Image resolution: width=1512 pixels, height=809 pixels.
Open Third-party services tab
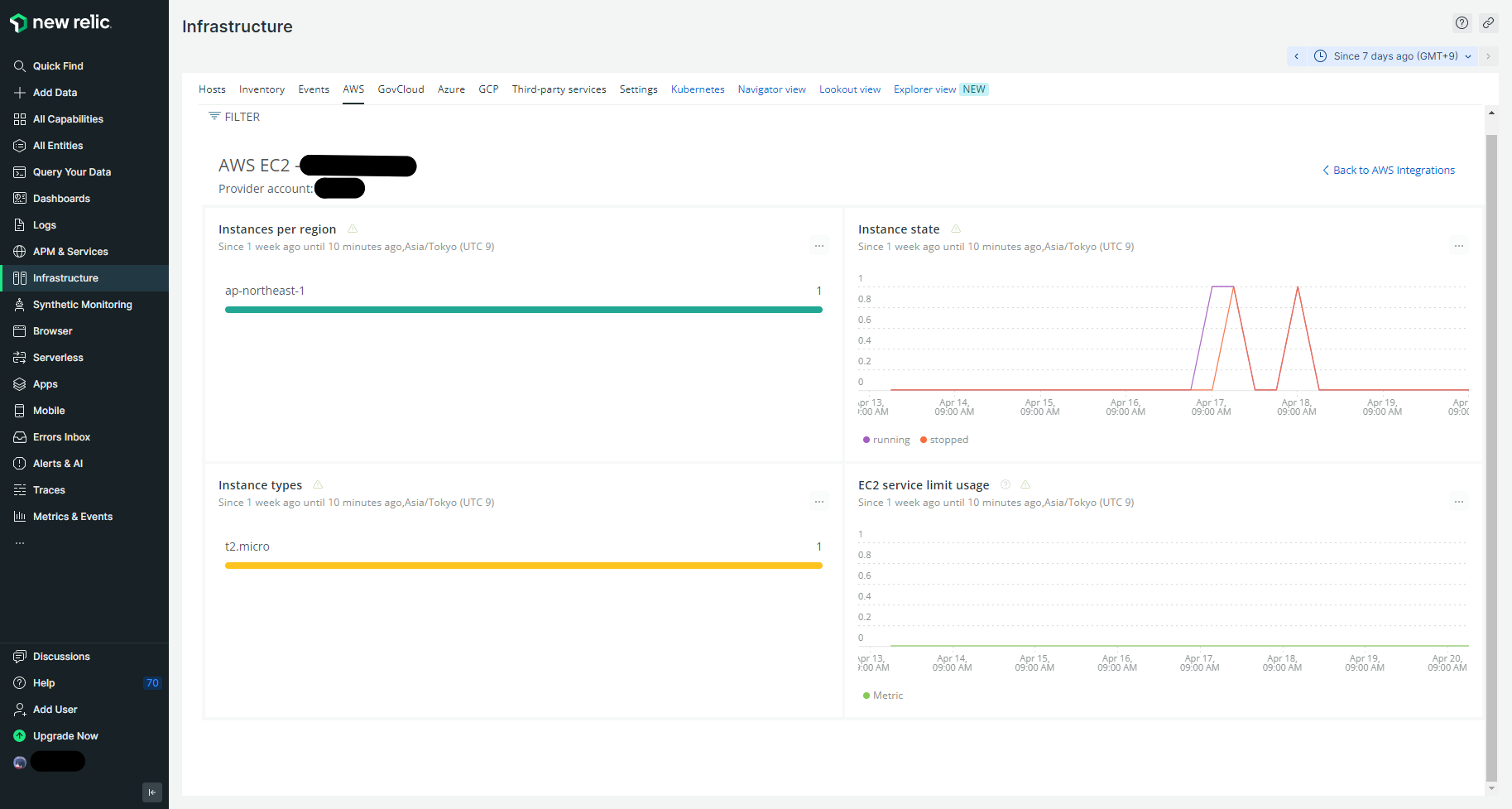click(559, 89)
